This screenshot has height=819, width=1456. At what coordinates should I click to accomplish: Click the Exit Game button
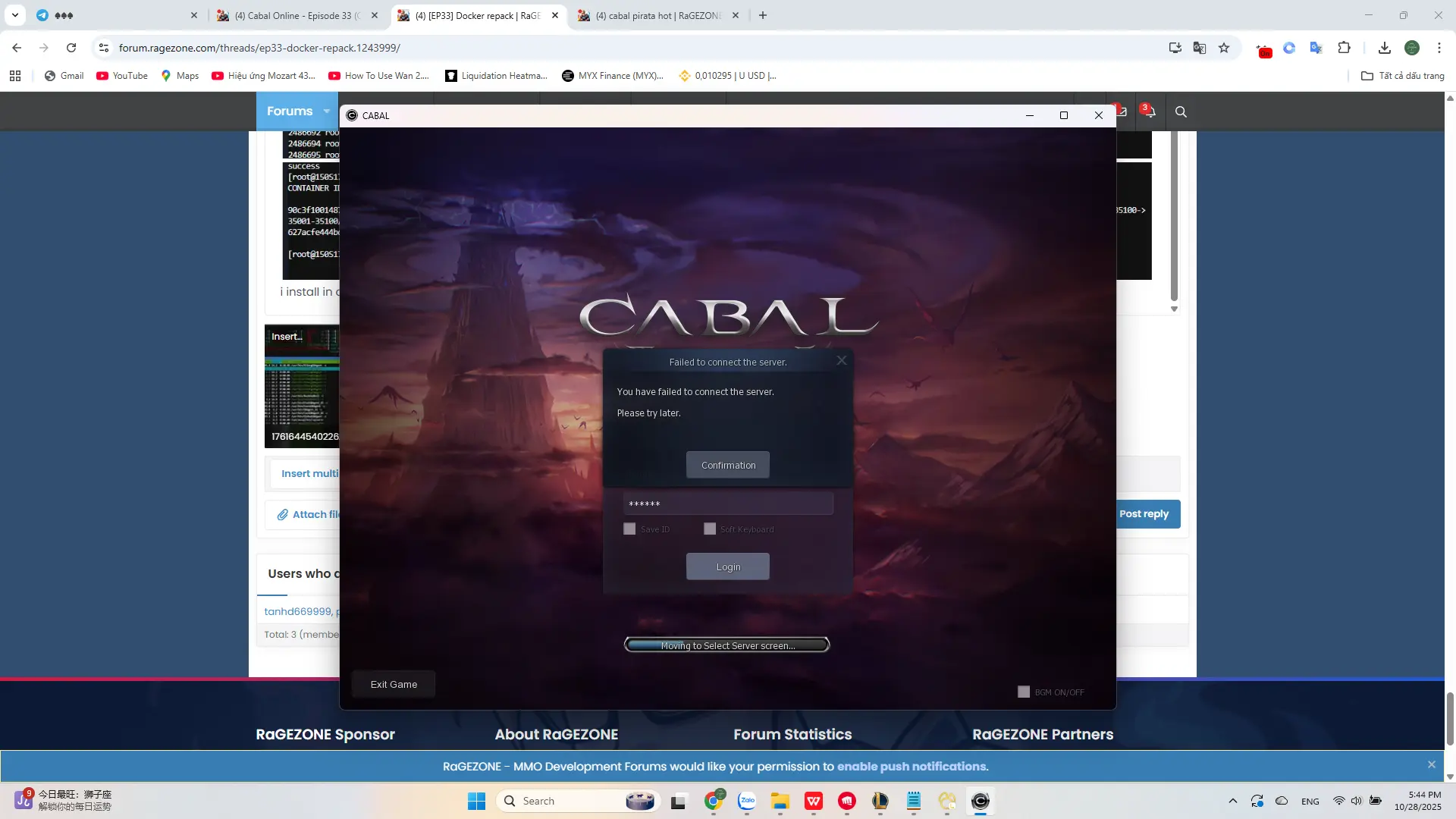[394, 684]
